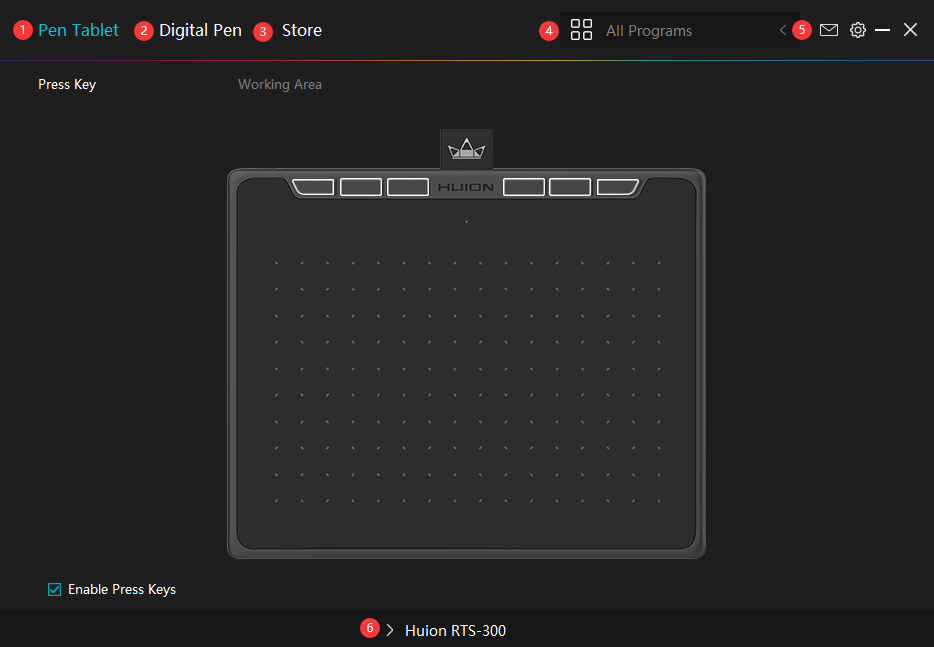Image resolution: width=934 pixels, height=647 pixels.
Task: Minimize the Huion driver window
Action: pos(883,30)
